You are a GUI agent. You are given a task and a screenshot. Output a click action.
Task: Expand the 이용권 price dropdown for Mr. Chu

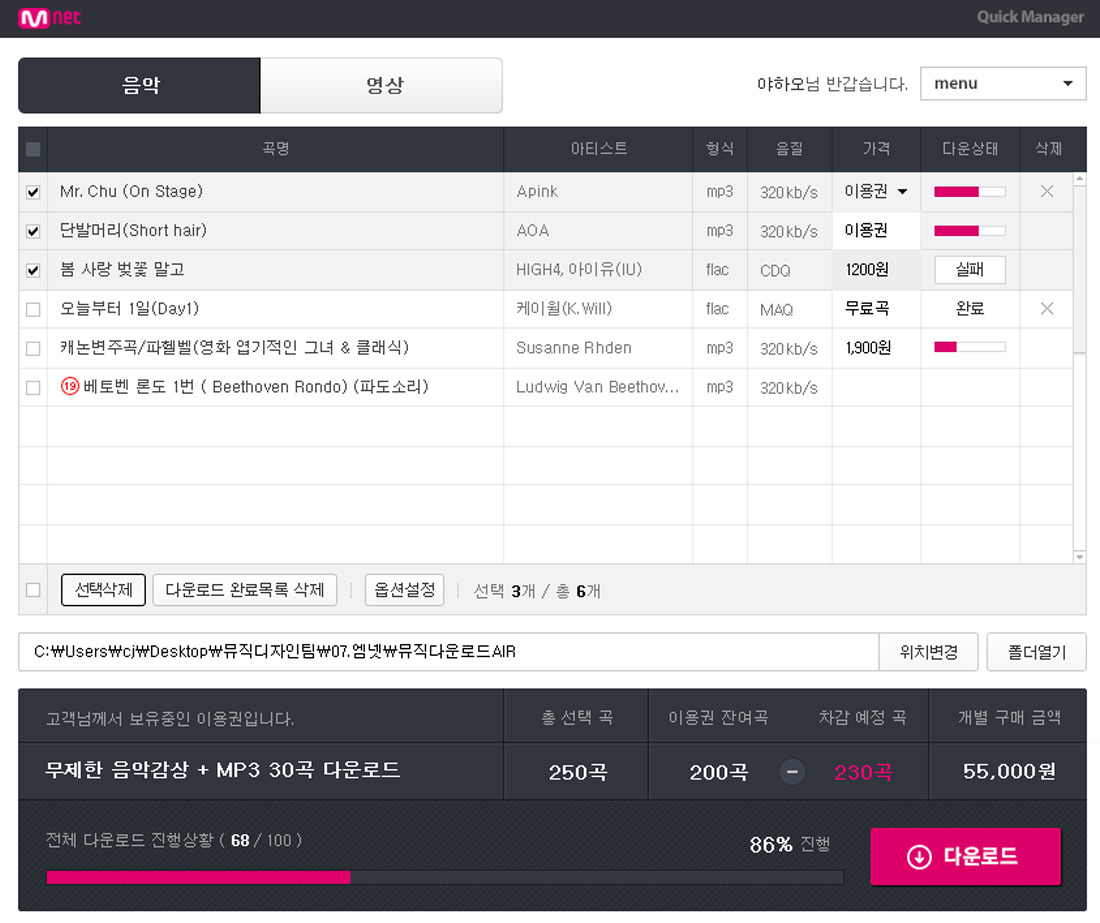(x=876, y=191)
